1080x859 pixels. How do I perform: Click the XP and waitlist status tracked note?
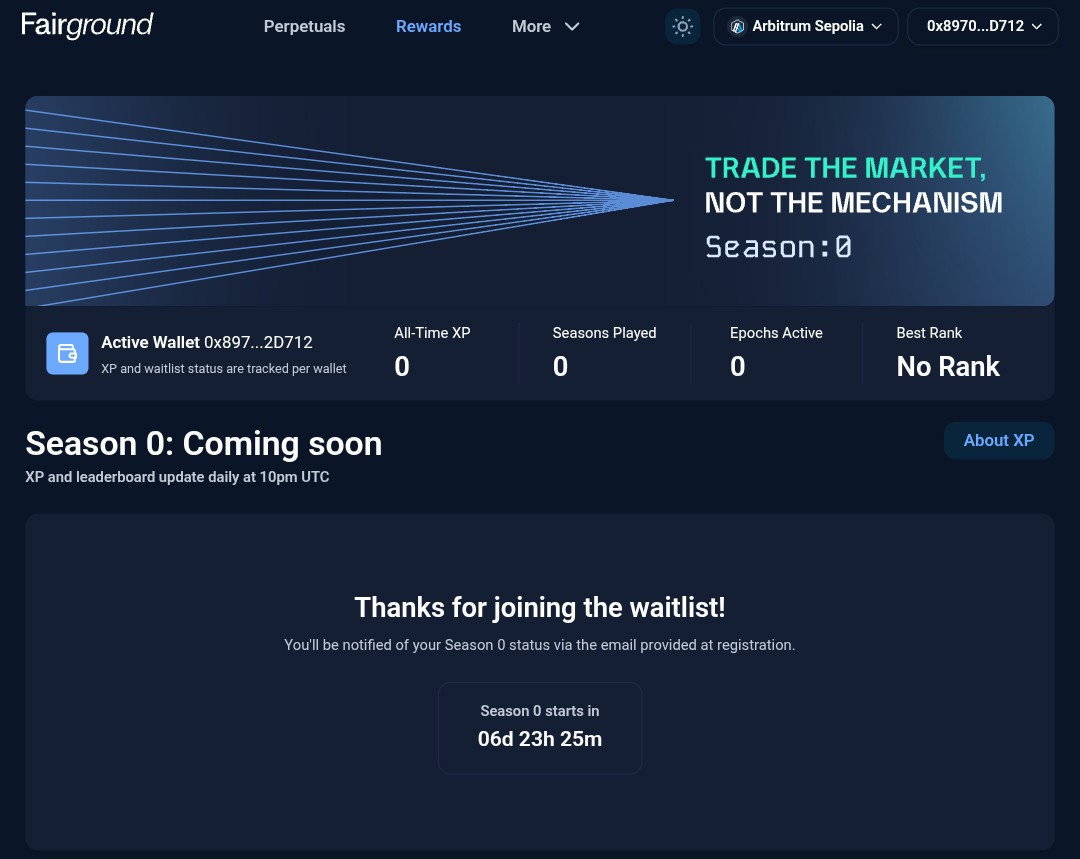pyautogui.click(x=224, y=369)
